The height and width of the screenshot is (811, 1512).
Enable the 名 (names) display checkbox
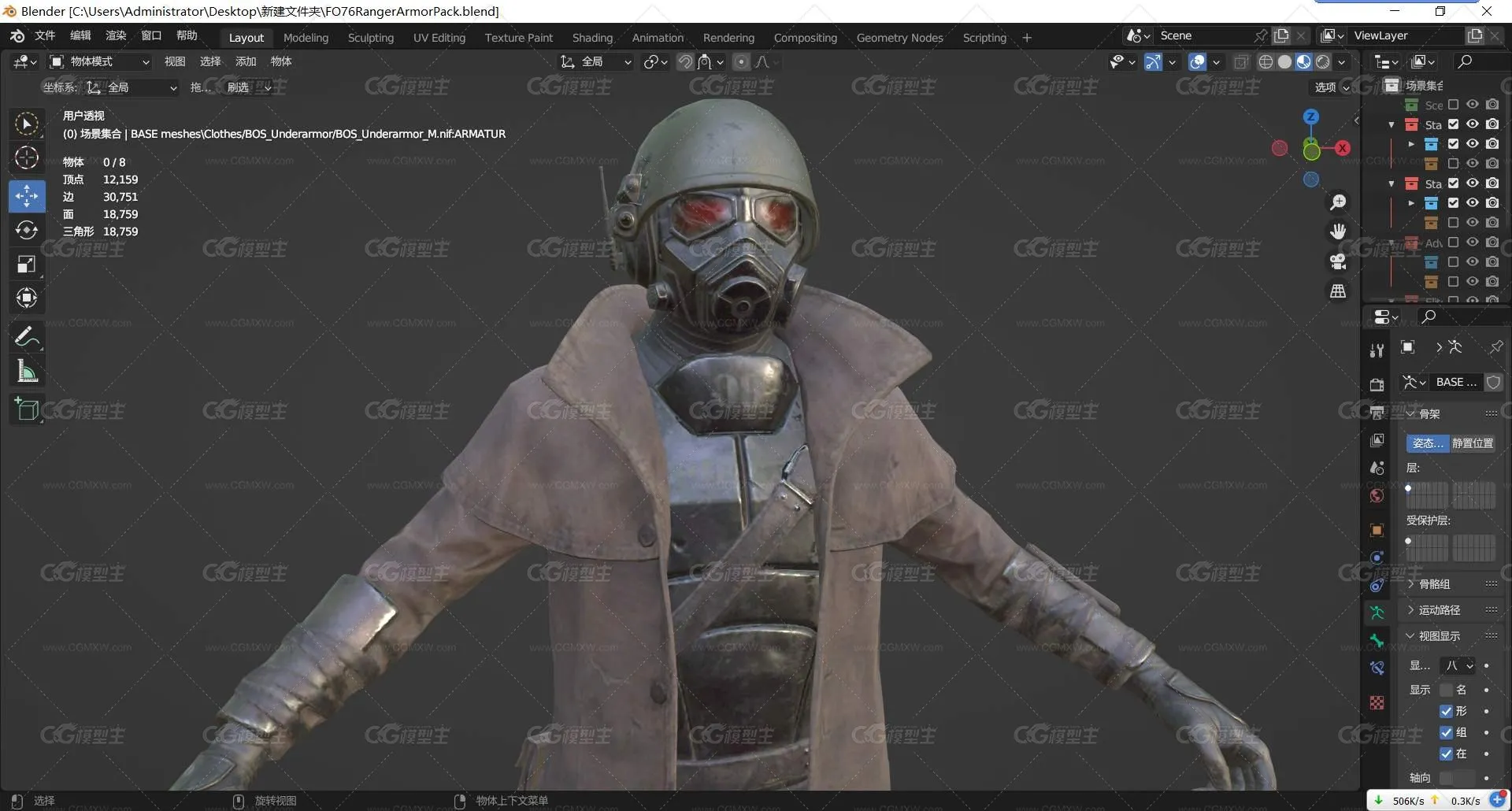pyautogui.click(x=1446, y=690)
